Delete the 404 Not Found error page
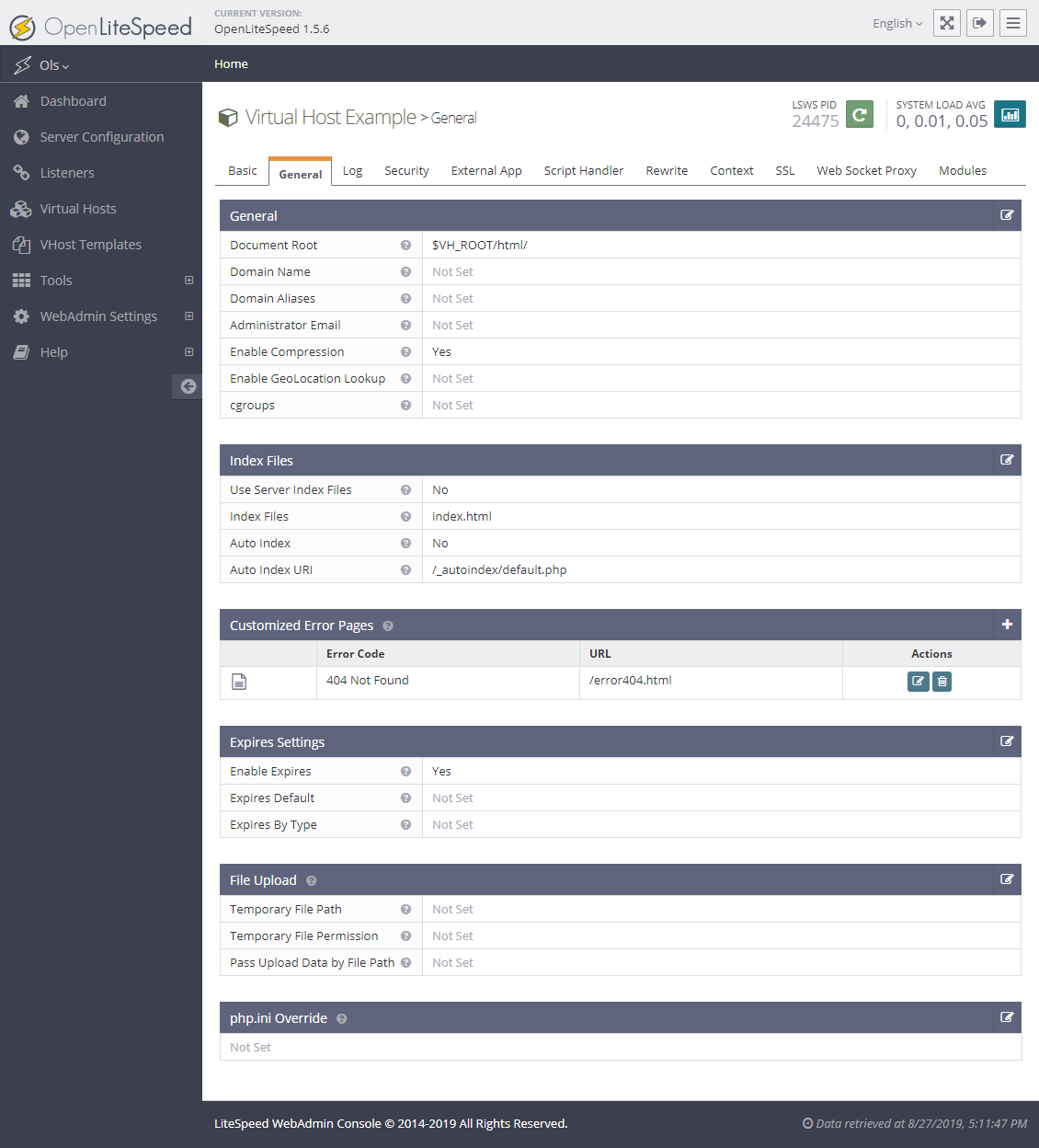1039x1148 pixels. point(942,681)
